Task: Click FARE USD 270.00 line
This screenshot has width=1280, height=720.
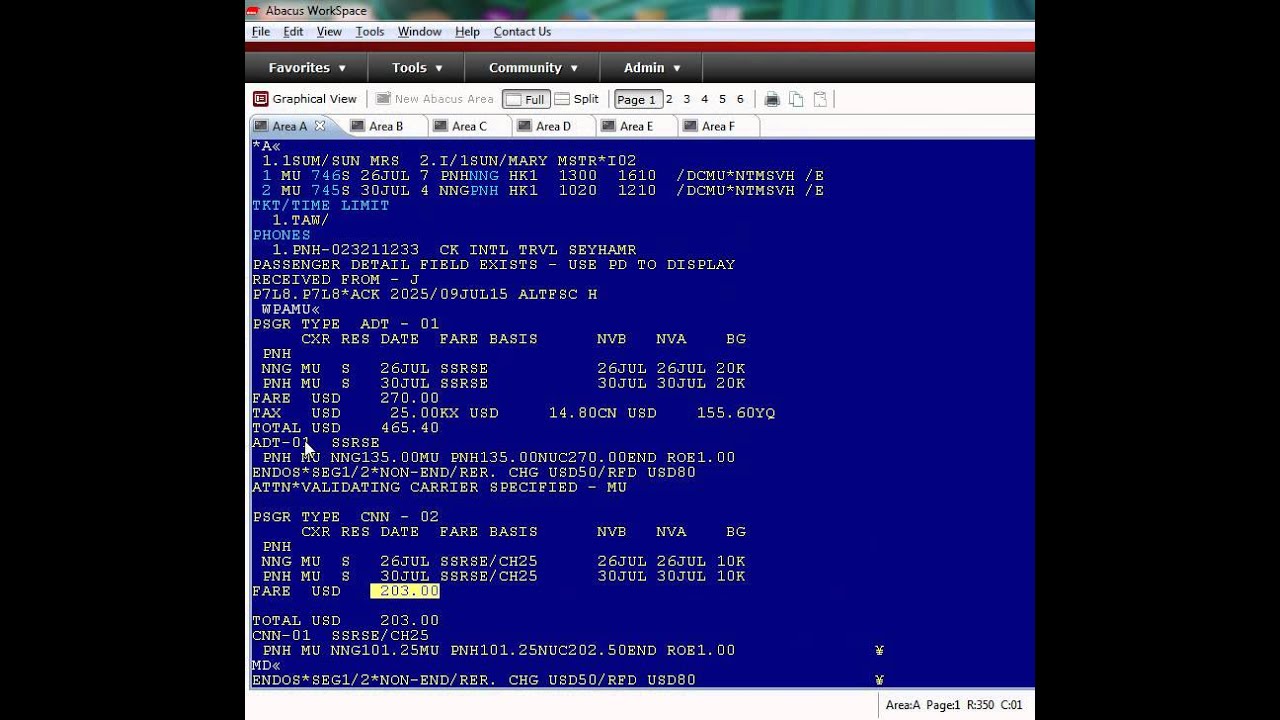Action: pos(346,398)
